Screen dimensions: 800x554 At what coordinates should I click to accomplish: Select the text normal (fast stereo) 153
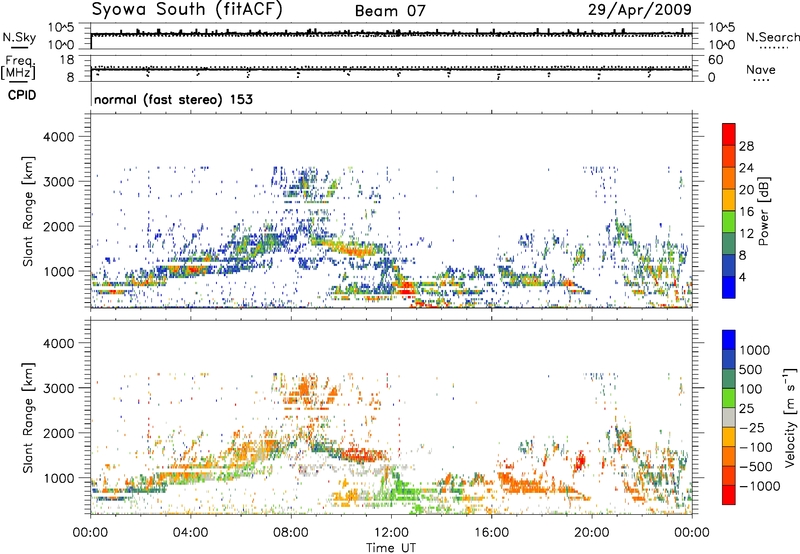(x=173, y=99)
